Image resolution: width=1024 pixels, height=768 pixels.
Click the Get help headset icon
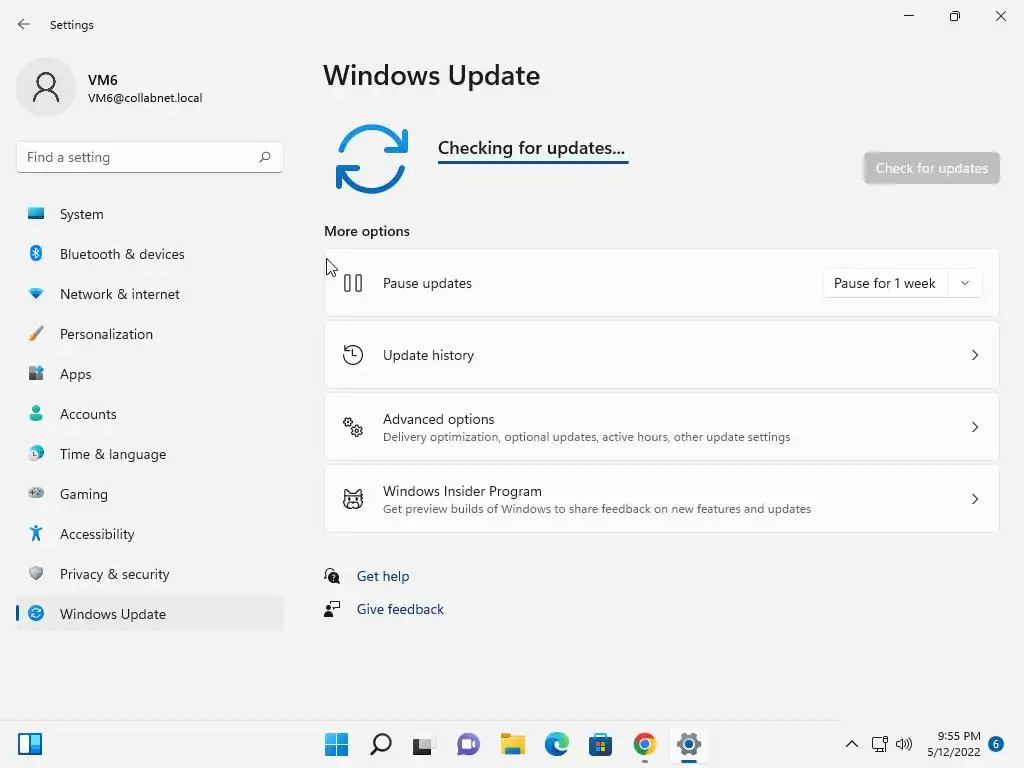(x=332, y=576)
